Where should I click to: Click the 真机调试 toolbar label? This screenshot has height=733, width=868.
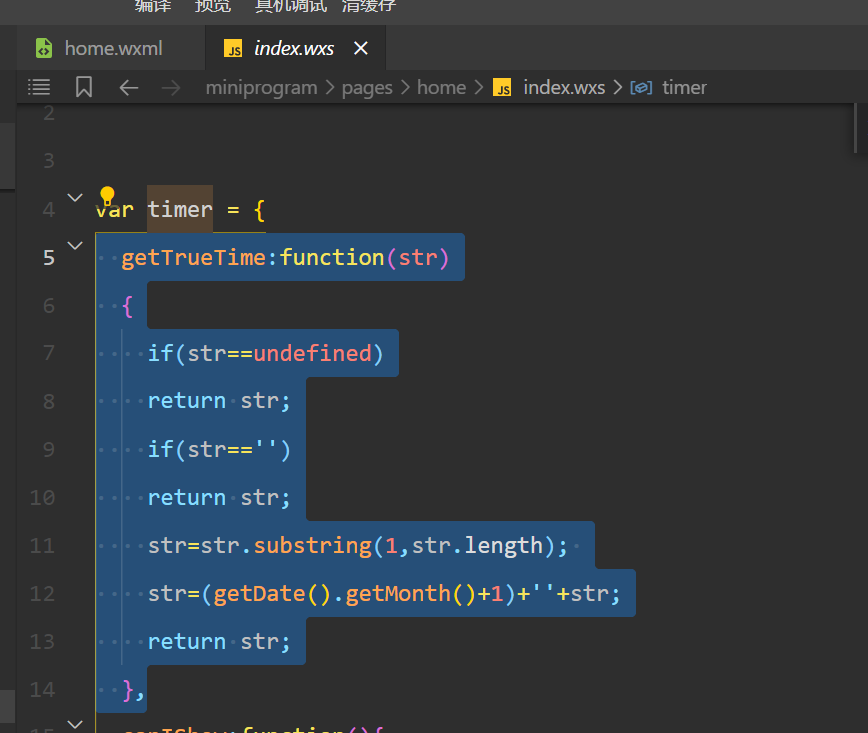pos(291,6)
